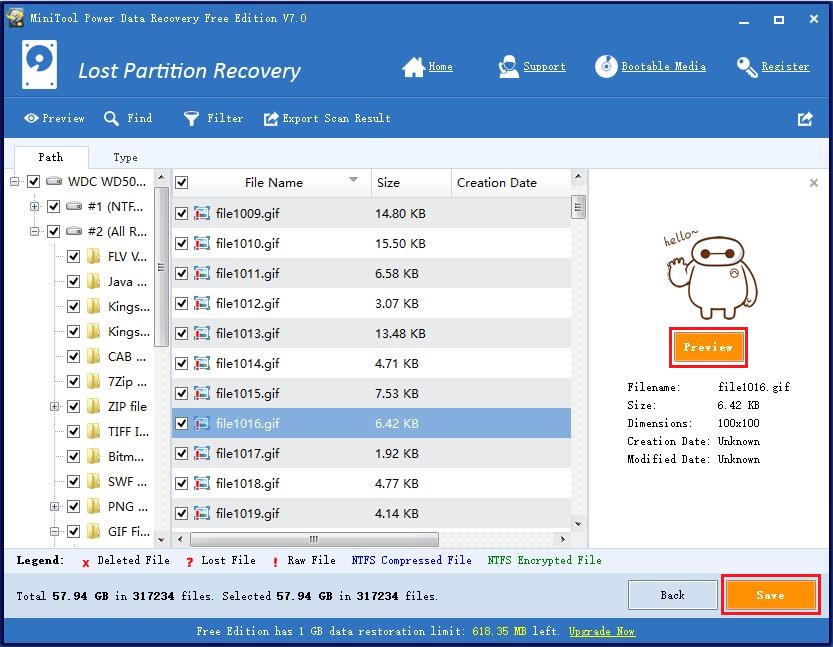
Task: Close the preview pane with the X
Action: (813, 183)
